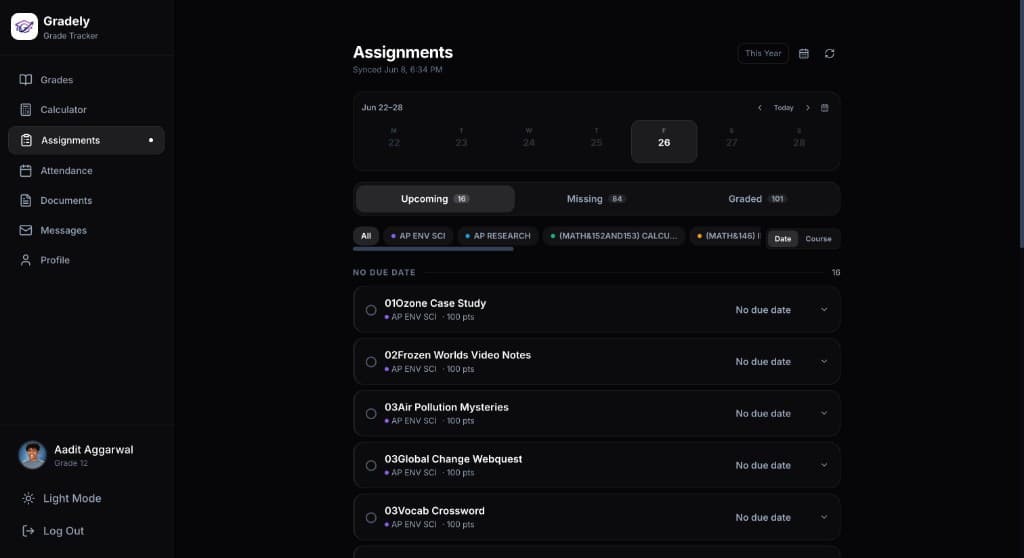The width and height of the screenshot is (1024, 558).
Task: Click the Messages envelope icon
Action: tap(25, 230)
